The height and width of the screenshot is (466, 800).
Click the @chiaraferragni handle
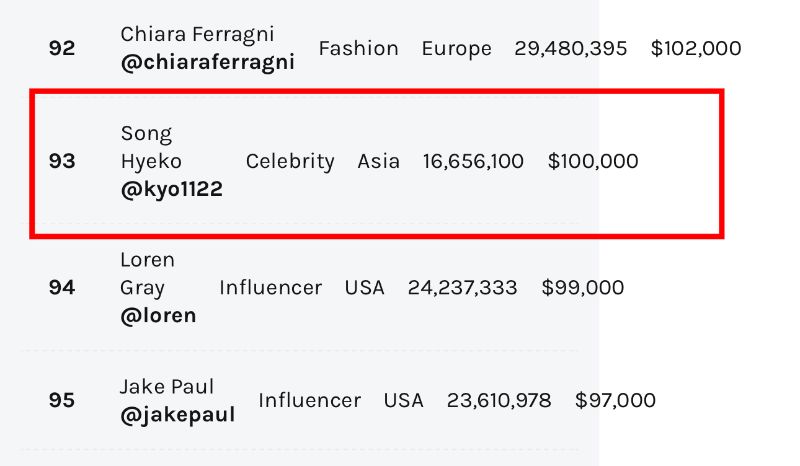[208, 63]
